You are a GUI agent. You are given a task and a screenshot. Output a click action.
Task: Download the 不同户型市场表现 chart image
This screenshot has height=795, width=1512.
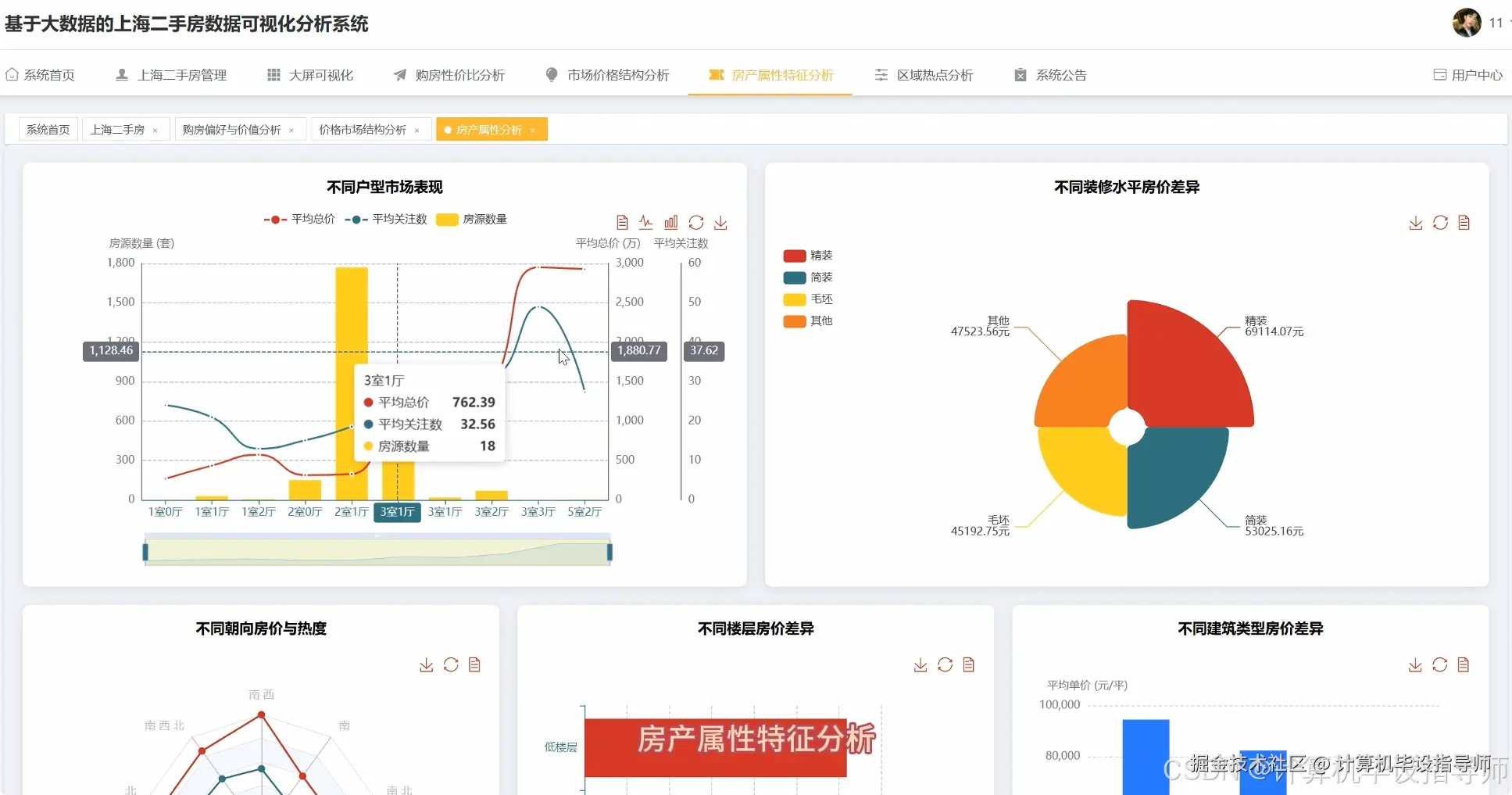(721, 222)
